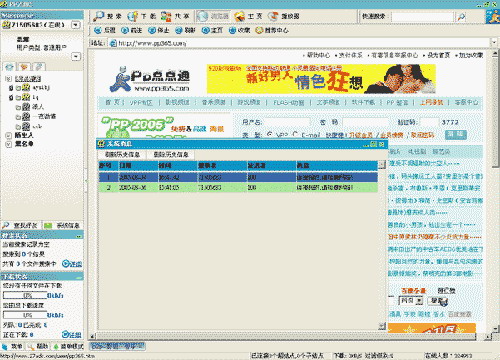The width and height of the screenshot is (500, 360).
Task: Select the third tab icon in Messenger panel
Action: click(x=39, y=67)
